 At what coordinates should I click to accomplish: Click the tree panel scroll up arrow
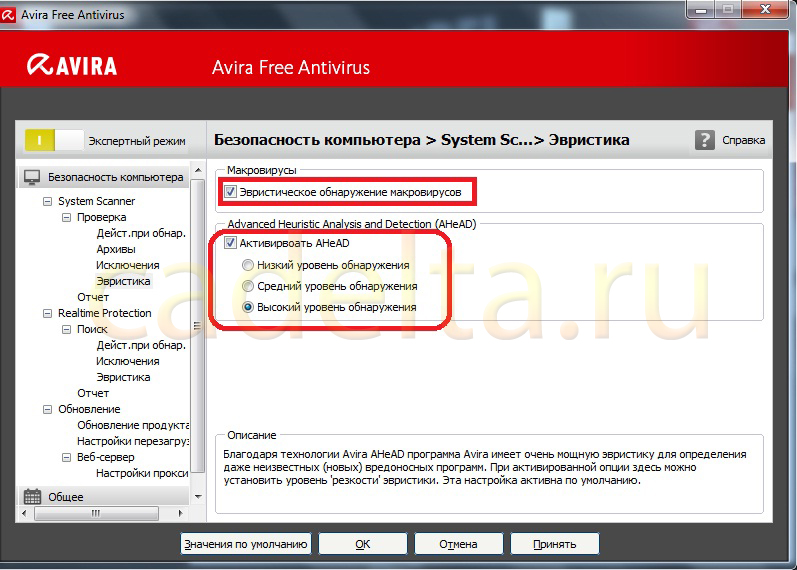point(198,170)
